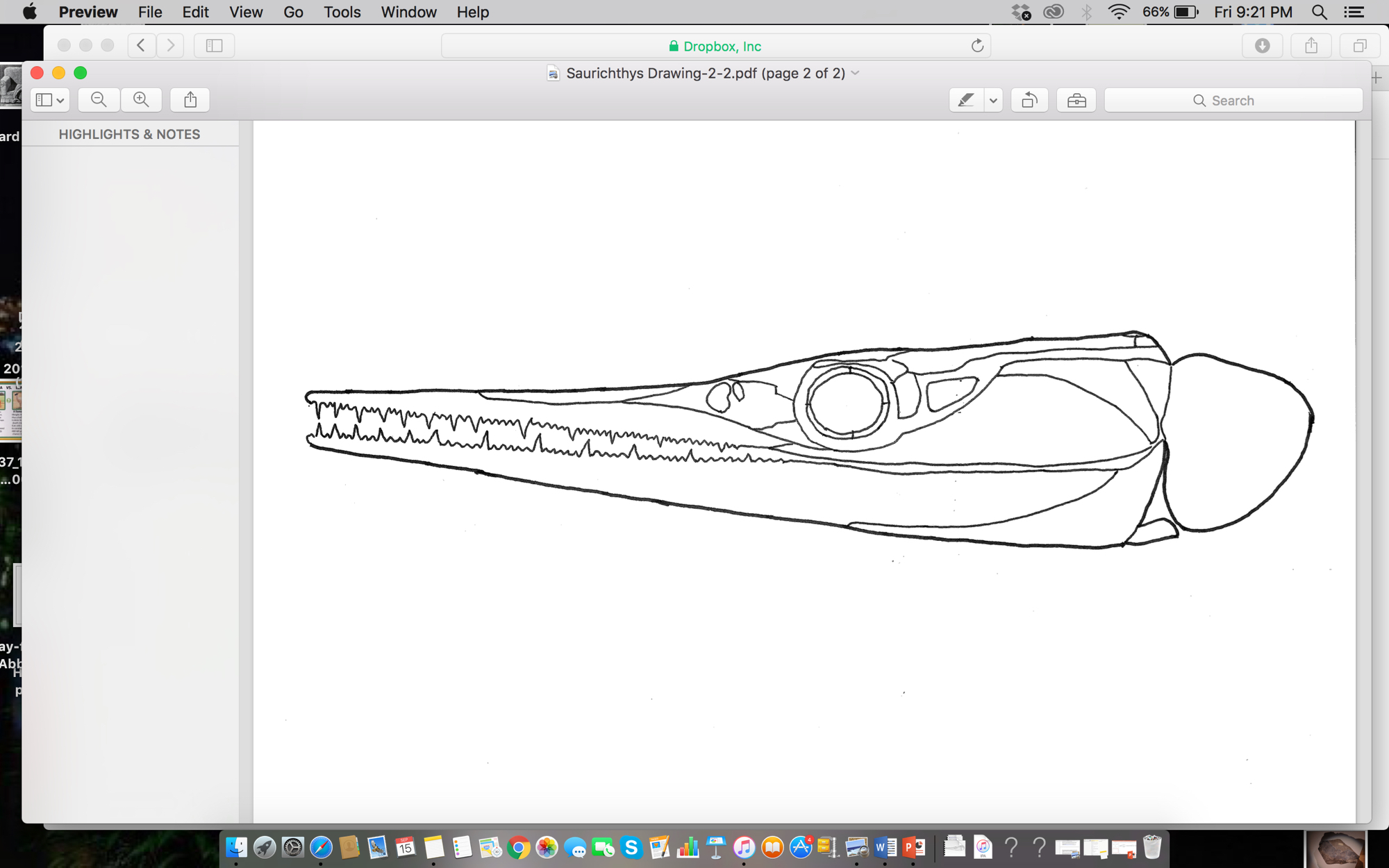Click the rotate page icon

point(1029,100)
